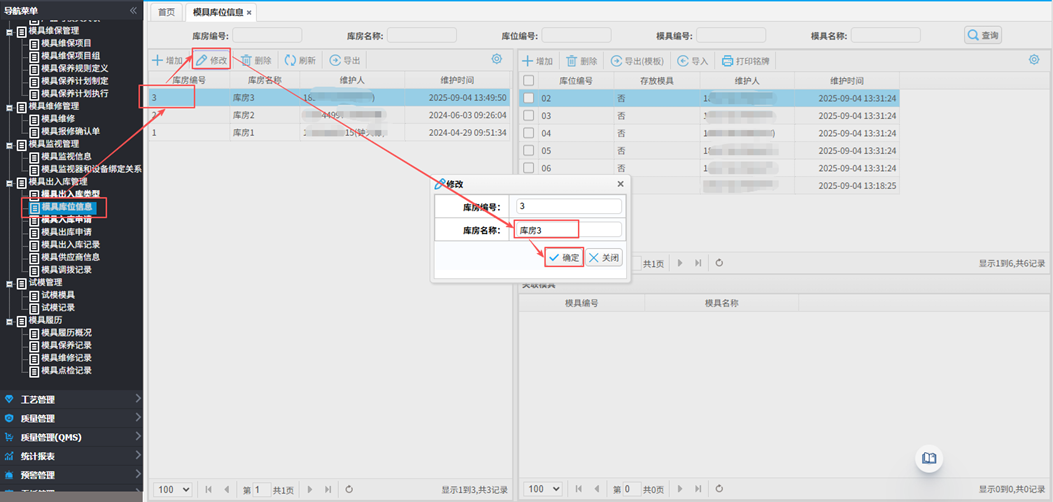
Task: Switch to the 首页 tab
Action: 166,12
